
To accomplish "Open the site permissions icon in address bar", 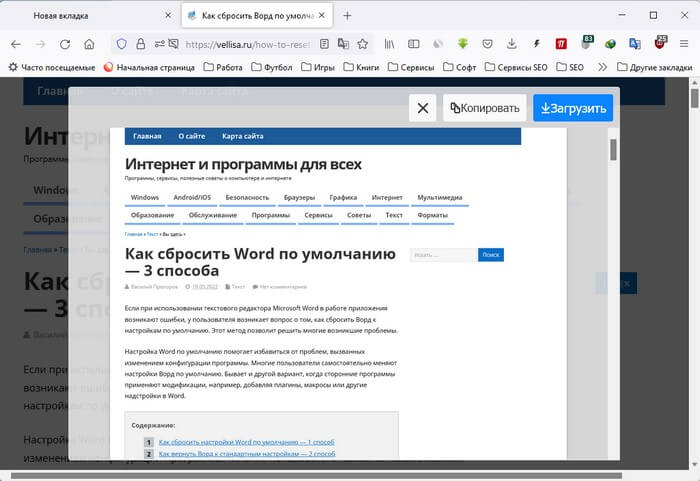I will [159, 44].
